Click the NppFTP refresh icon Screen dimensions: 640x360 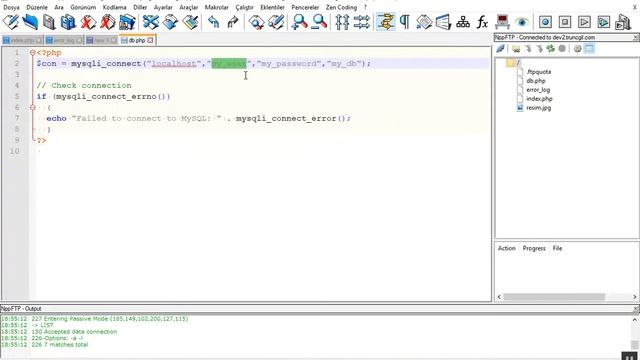click(551, 49)
